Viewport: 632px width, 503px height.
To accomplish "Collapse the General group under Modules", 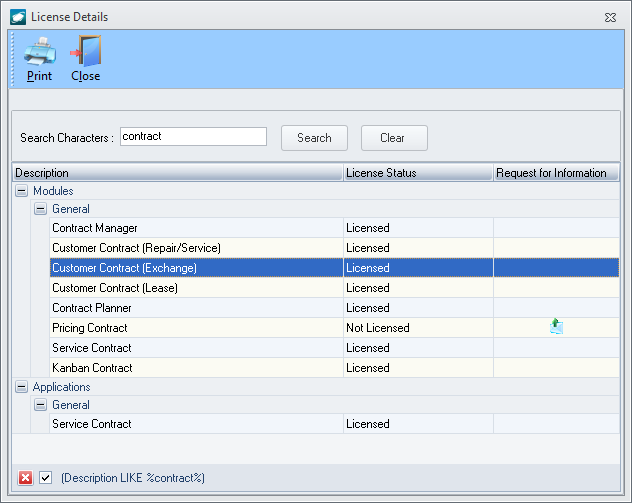I will click(x=40, y=209).
